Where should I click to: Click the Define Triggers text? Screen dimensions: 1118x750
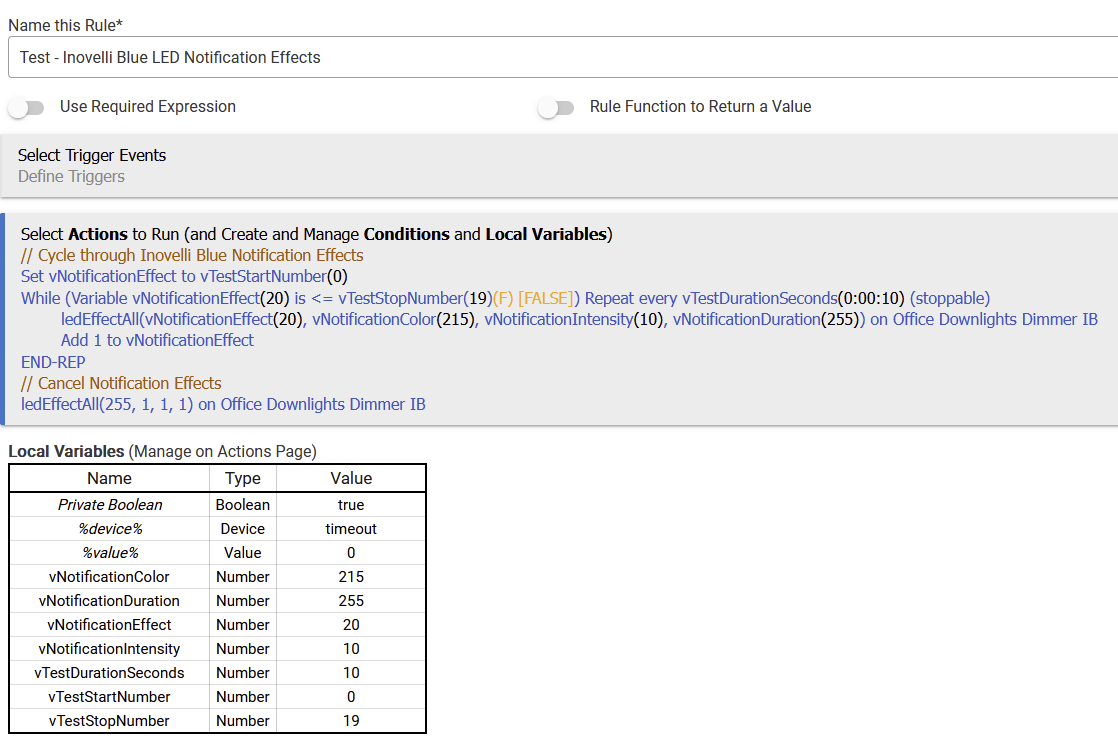[71, 177]
